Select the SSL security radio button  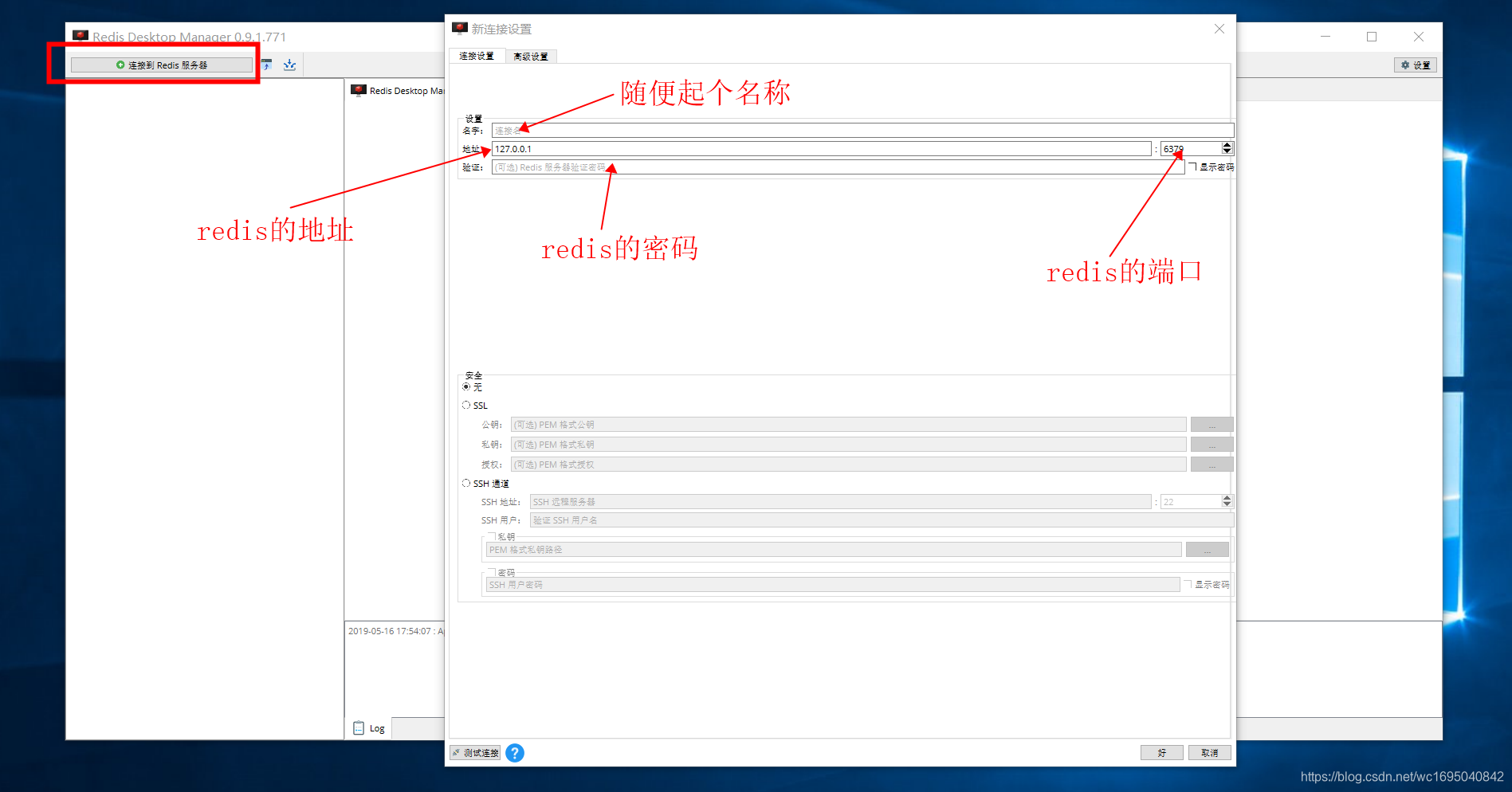pyautogui.click(x=466, y=405)
